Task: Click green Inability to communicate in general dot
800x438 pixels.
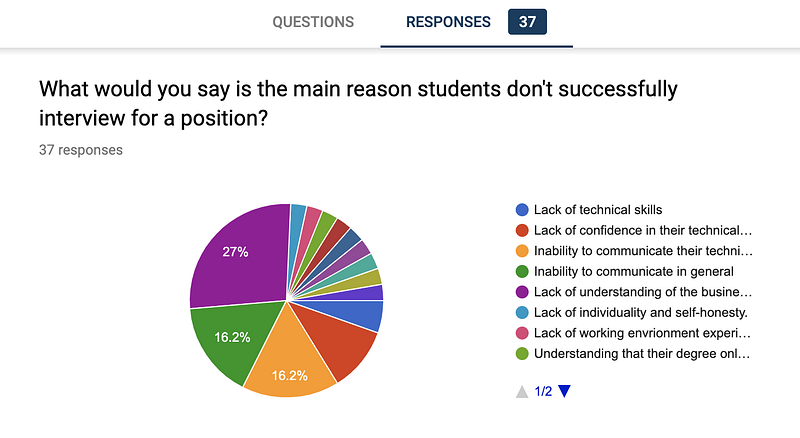Action: (x=522, y=272)
